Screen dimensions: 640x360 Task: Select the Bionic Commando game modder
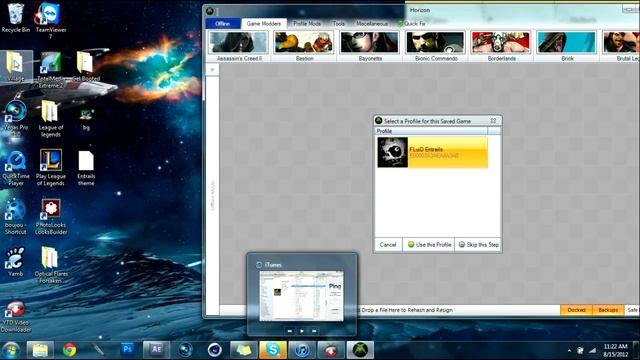(436, 46)
